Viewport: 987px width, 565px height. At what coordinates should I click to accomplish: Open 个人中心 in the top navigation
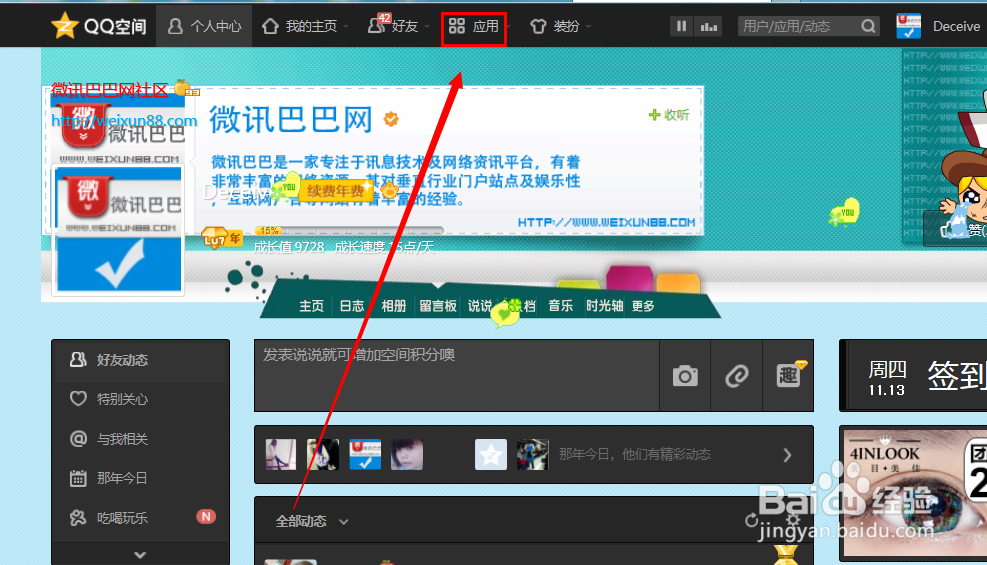coord(205,26)
